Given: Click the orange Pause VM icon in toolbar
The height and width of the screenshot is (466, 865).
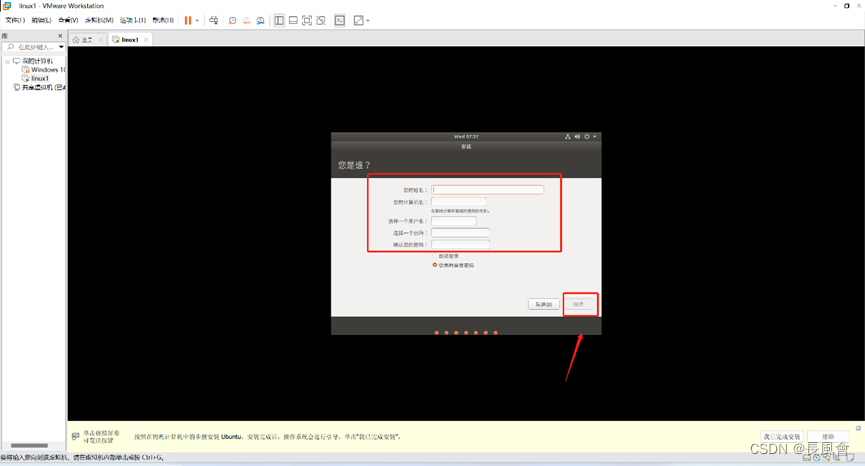Looking at the screenshot, I should tap(188, 20).
